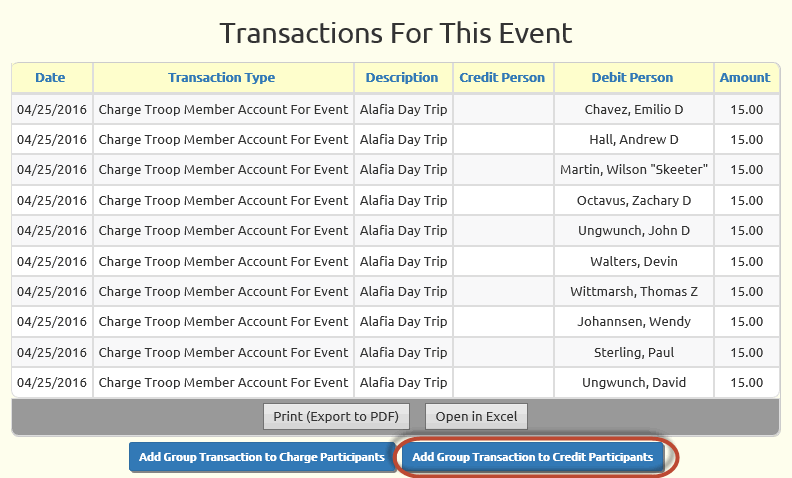The width and height of the screenshot is (792, 478).
Task: Click the Sterling, Paul cell
Action: coord(634,352)
